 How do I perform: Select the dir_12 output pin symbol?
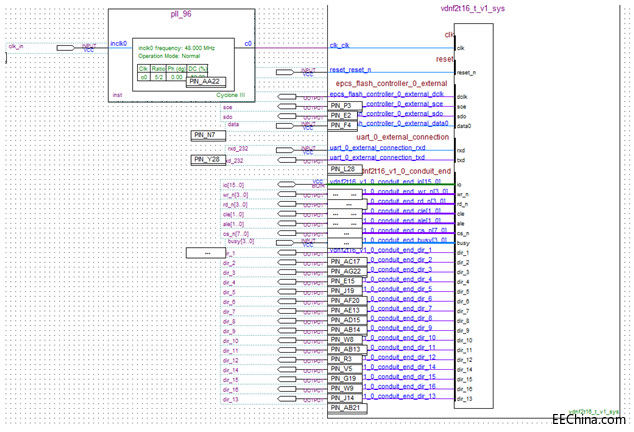(x=287, y=360)
